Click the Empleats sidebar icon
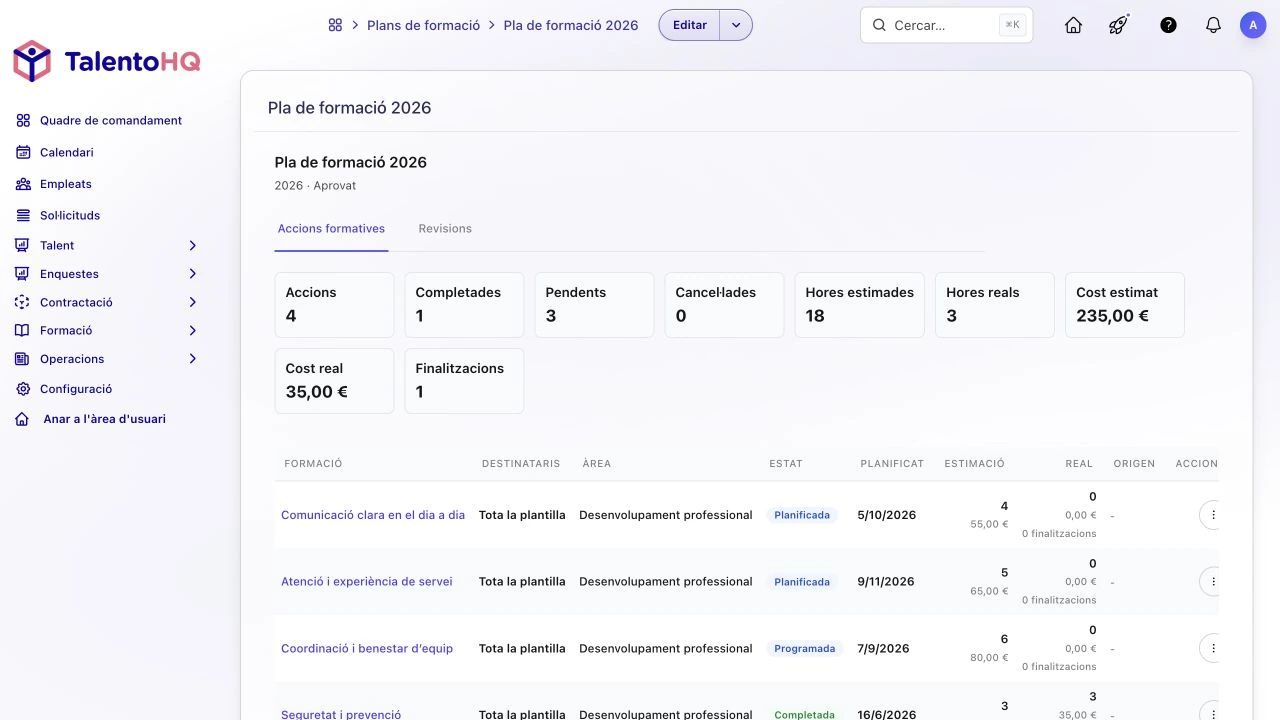This screenshot has width=1280, height=720. [x=23, y=184]
